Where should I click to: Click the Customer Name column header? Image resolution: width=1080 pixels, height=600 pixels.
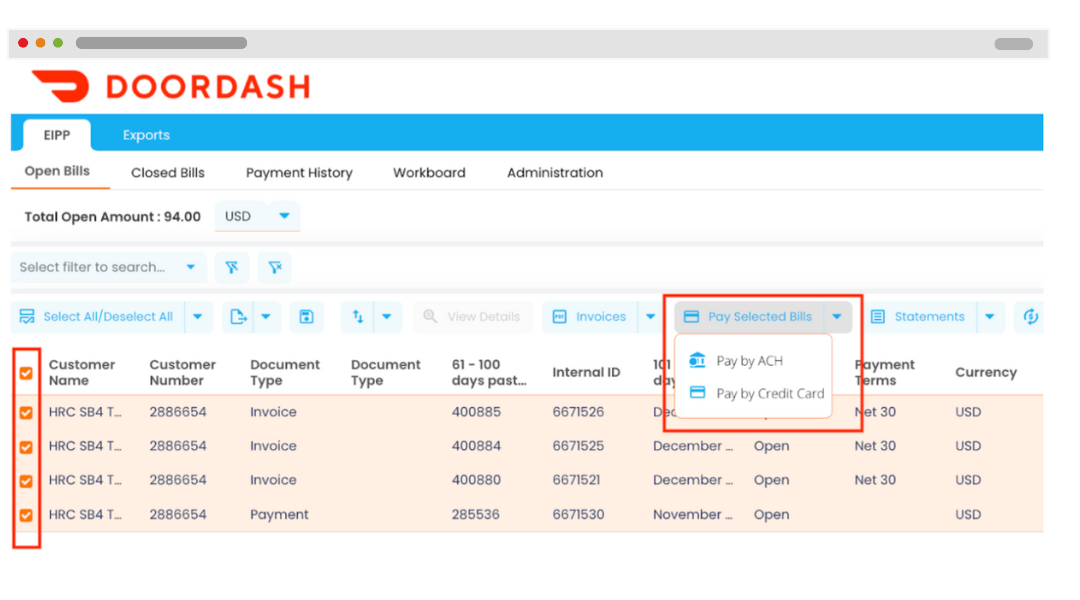coord(81,373)
